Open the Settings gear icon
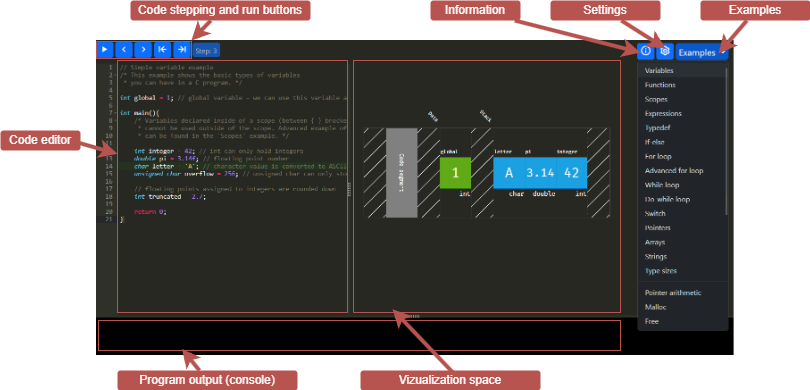810x390 pixels. (x=665, y=51)
